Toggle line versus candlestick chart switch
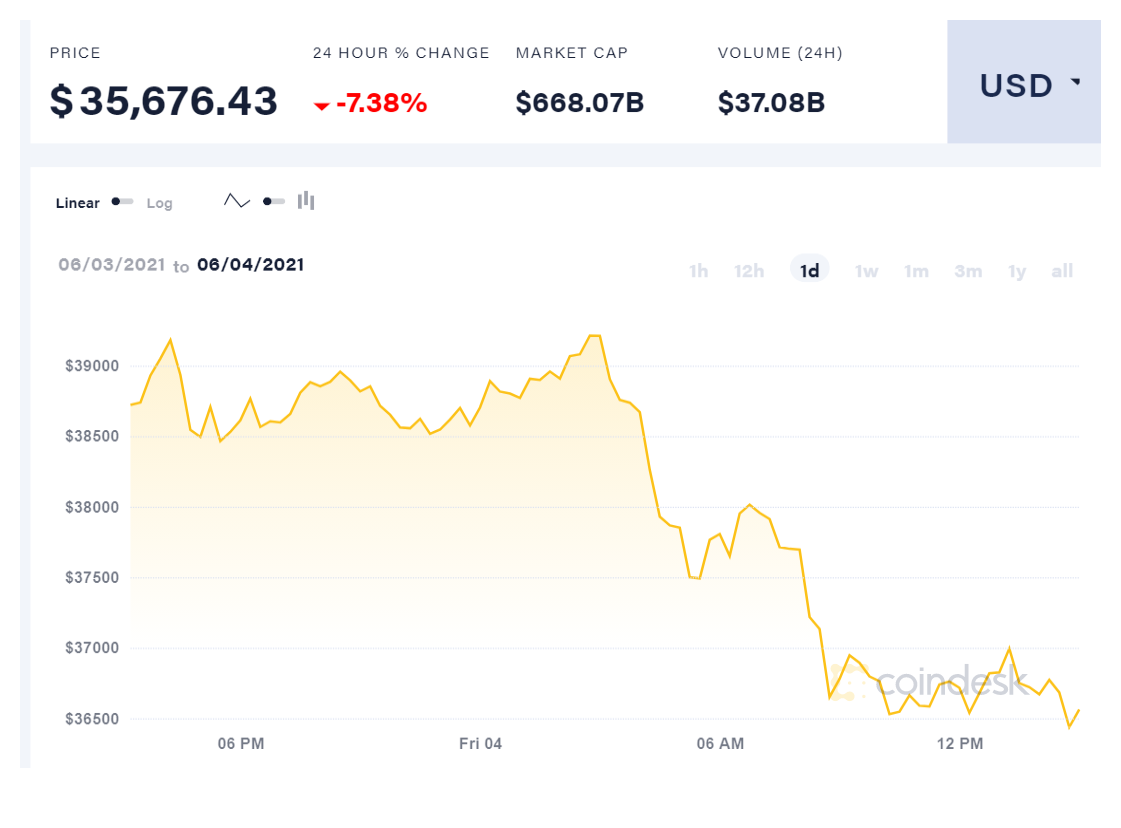 tap(273, 201)
